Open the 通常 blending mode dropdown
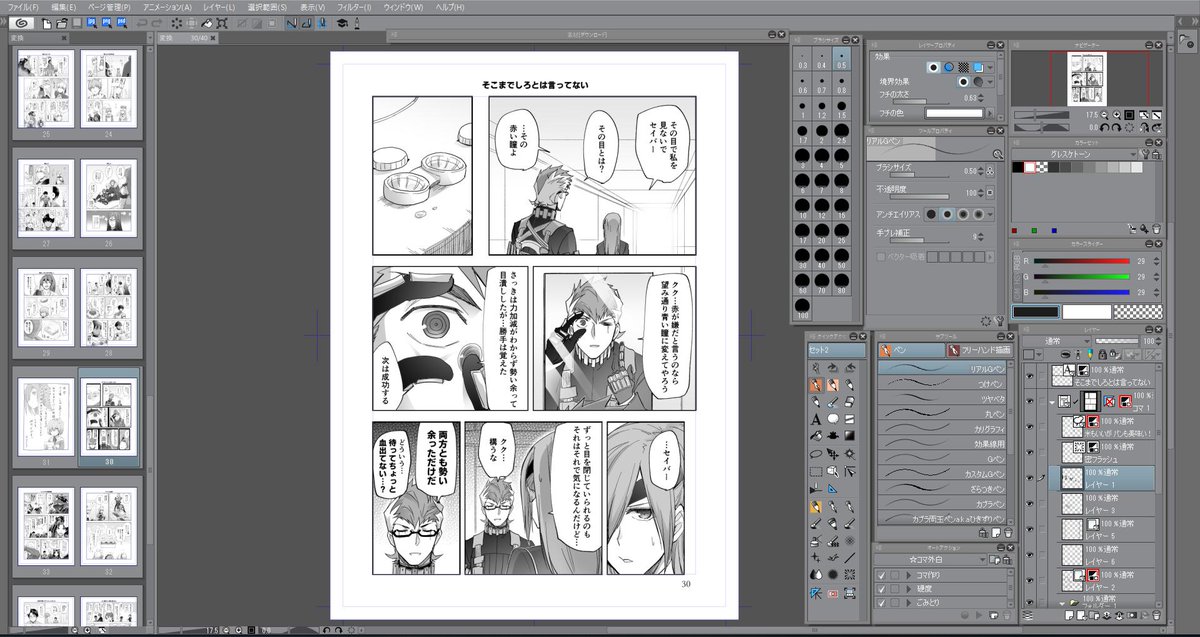Screen dimensions: 1200x637 click(x=1062, y=340)
